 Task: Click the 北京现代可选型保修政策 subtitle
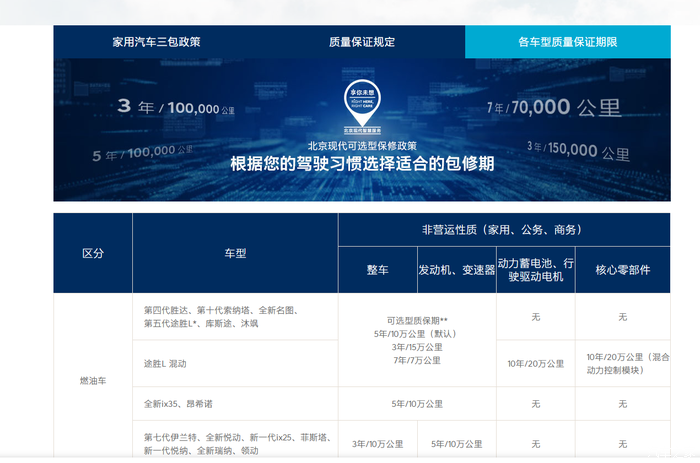click(362, 146)
